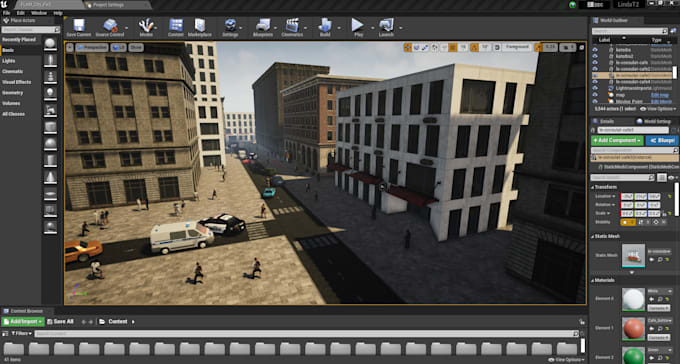Click the Content toolbar icon
Screen dimensions: 680x364
click(176, 28)
